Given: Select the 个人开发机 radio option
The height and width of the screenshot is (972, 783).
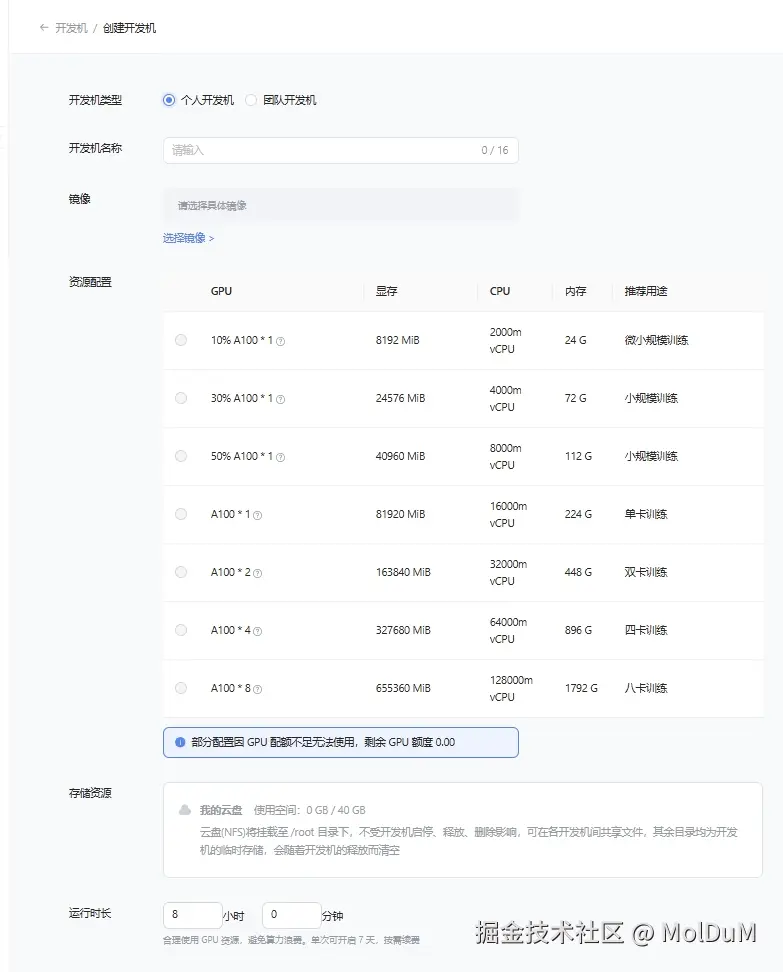Looking at the screenshot, I should point(169,100).
